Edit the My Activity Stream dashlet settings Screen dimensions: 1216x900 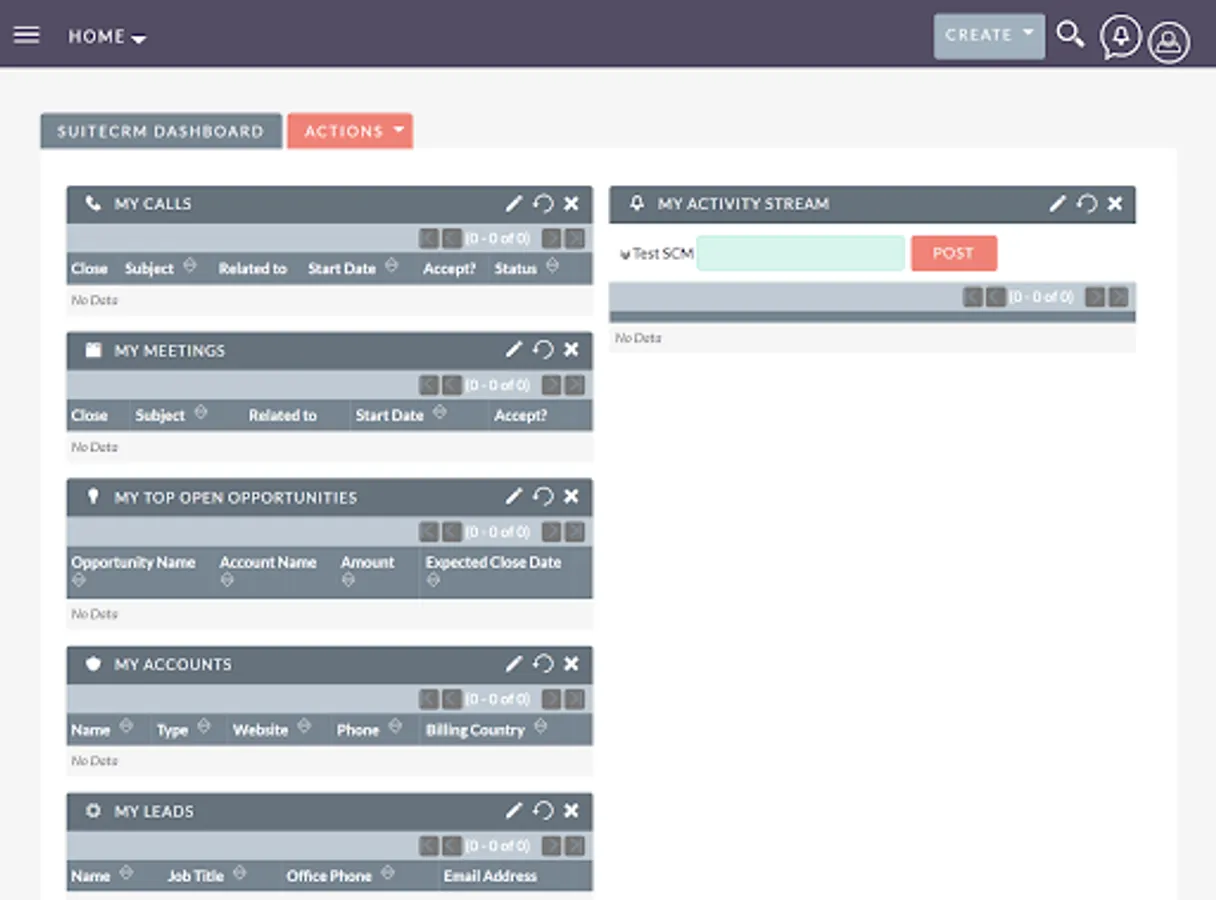tap(1057, 203)
